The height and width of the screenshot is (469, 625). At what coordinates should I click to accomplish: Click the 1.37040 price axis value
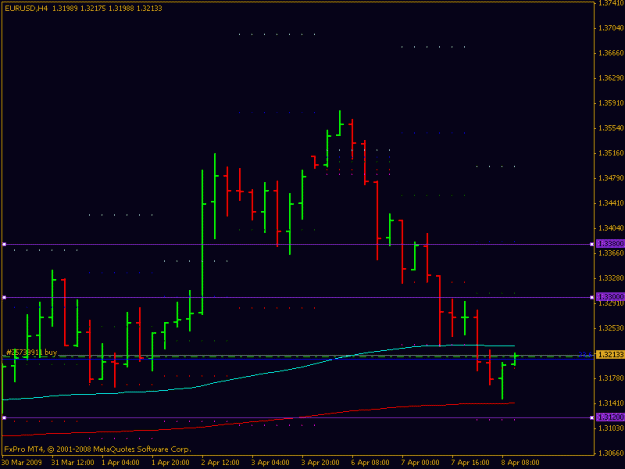pyautogui.click(x=611, y=28)
